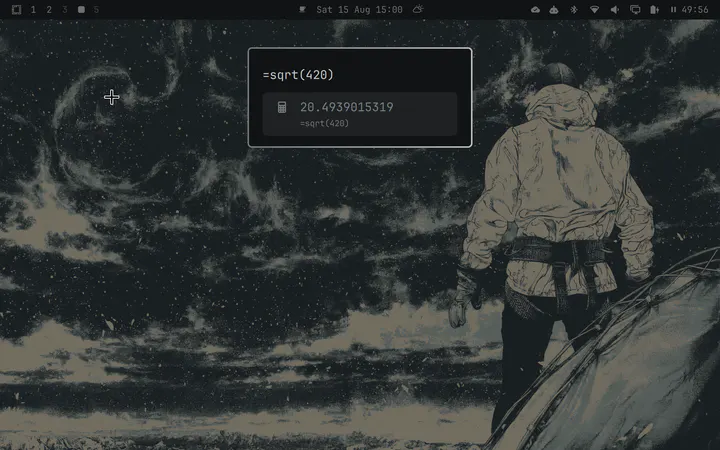The height and width of the screenshot is (450, 720).
Task: Open the calendar from Sat 15 Aug clock
Action: pyautogui.click(x=359, y=10)
